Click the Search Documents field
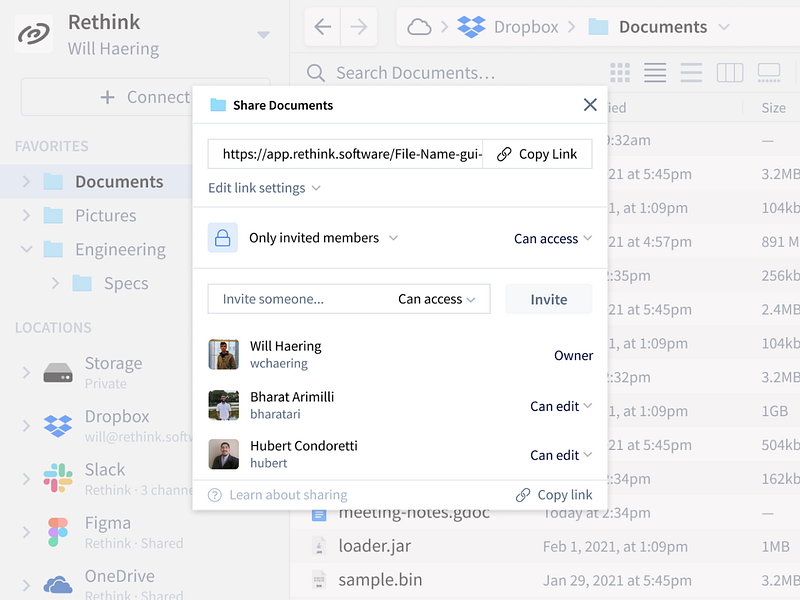 [x=415, y=73]
